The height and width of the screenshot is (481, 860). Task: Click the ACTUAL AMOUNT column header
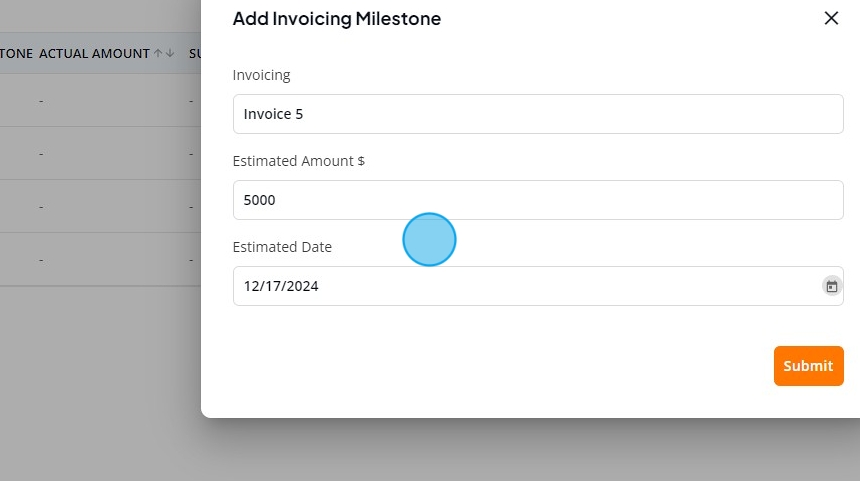[94, 53]
